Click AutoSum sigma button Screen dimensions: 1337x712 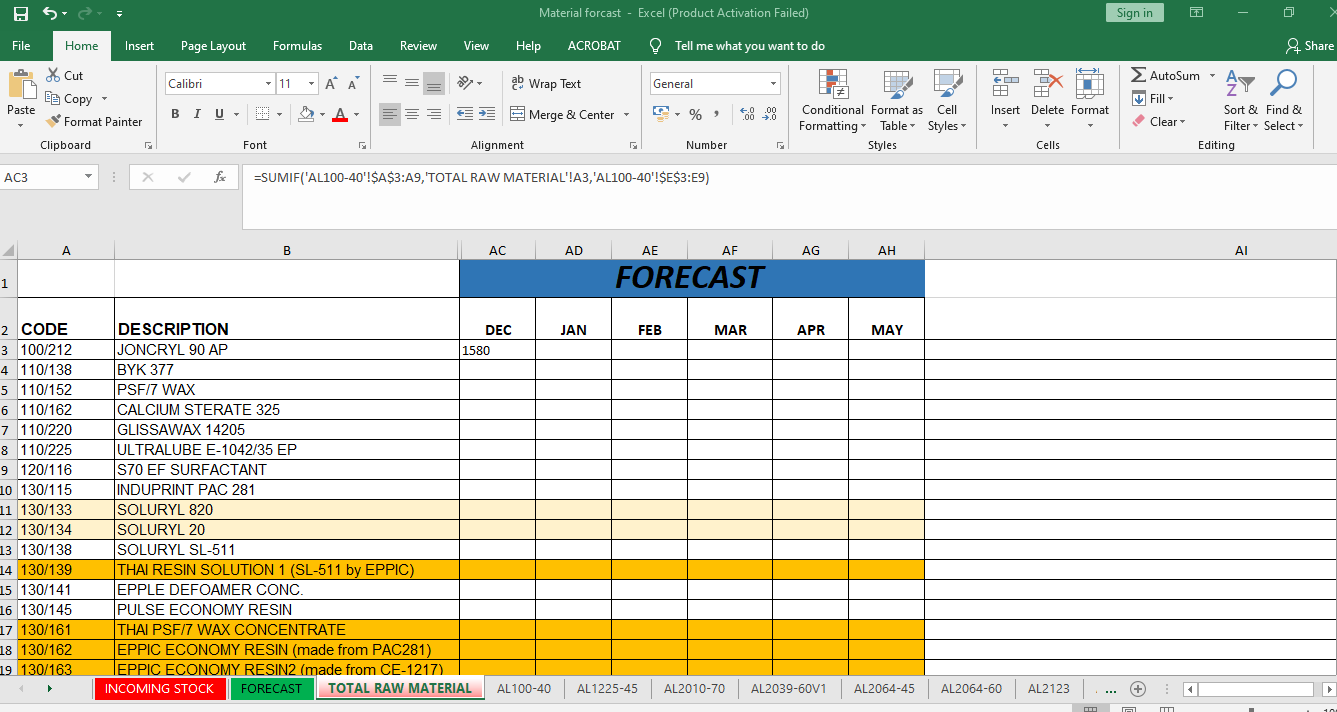tap(1165, 76)
